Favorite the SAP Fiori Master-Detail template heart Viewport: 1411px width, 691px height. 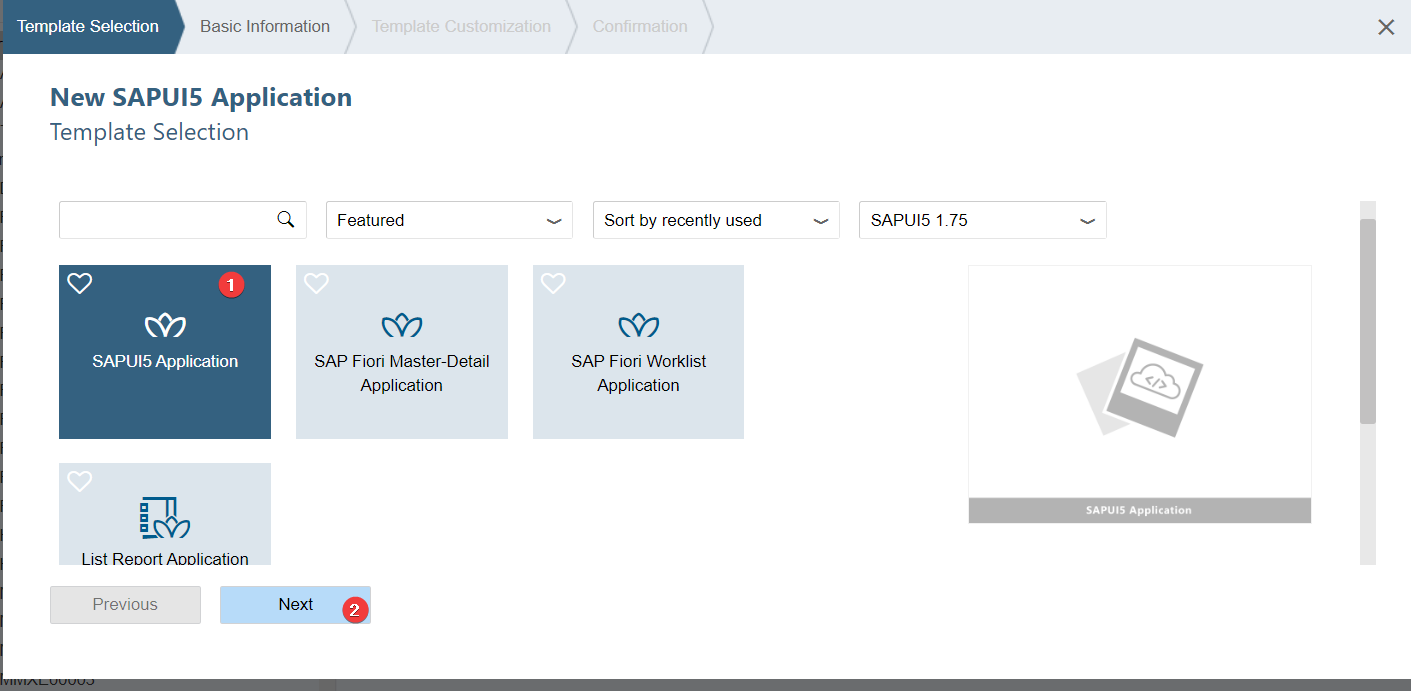tap(316, 283)
